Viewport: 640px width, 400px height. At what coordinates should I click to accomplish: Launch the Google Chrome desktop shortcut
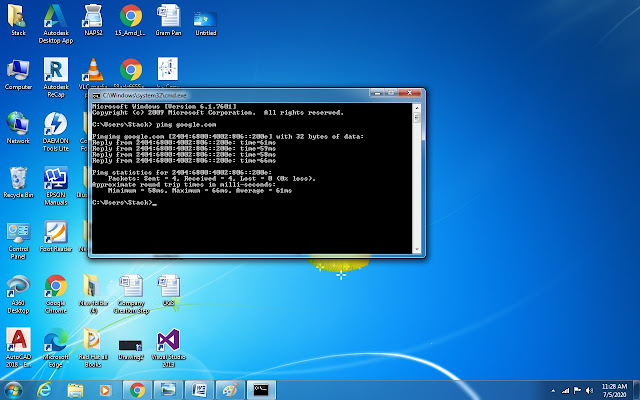(56, 294)
